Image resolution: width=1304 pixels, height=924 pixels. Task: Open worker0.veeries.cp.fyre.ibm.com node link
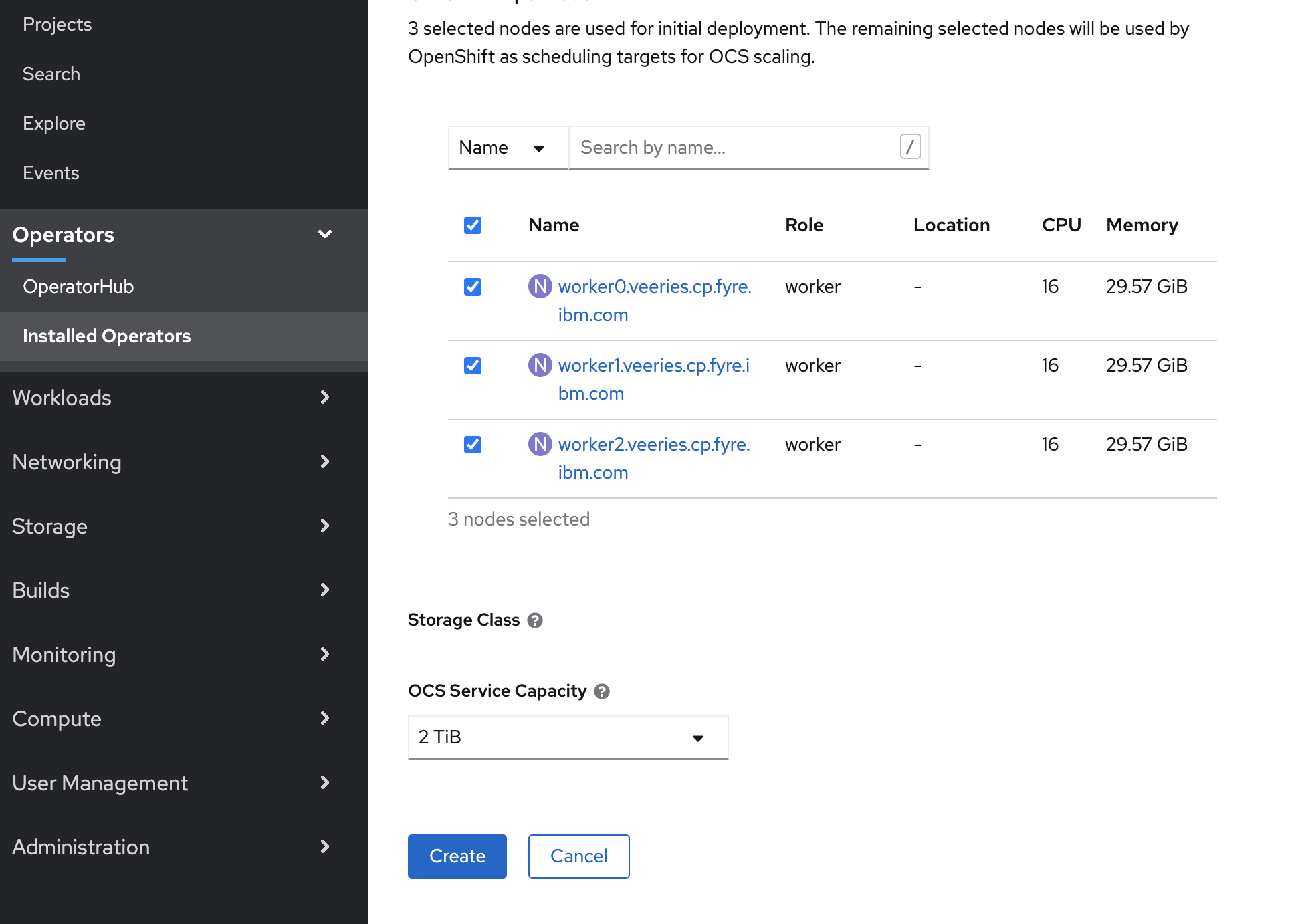coord(654,287)
